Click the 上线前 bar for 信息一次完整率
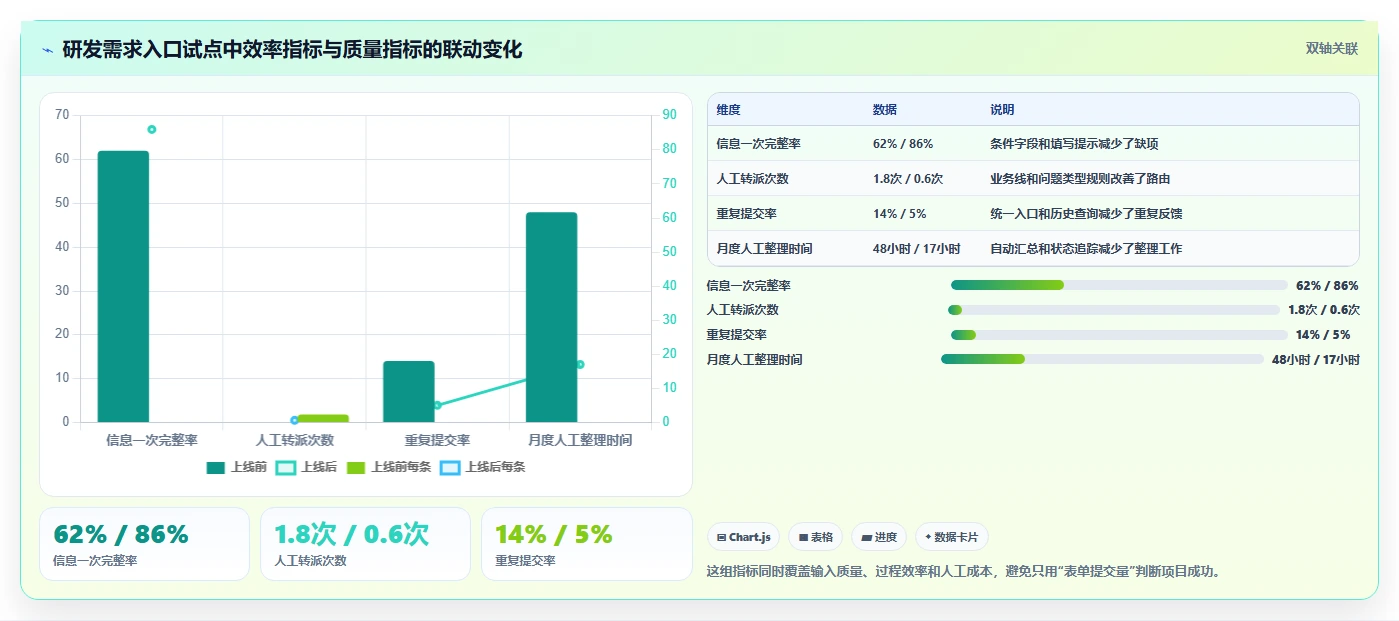 123,286
